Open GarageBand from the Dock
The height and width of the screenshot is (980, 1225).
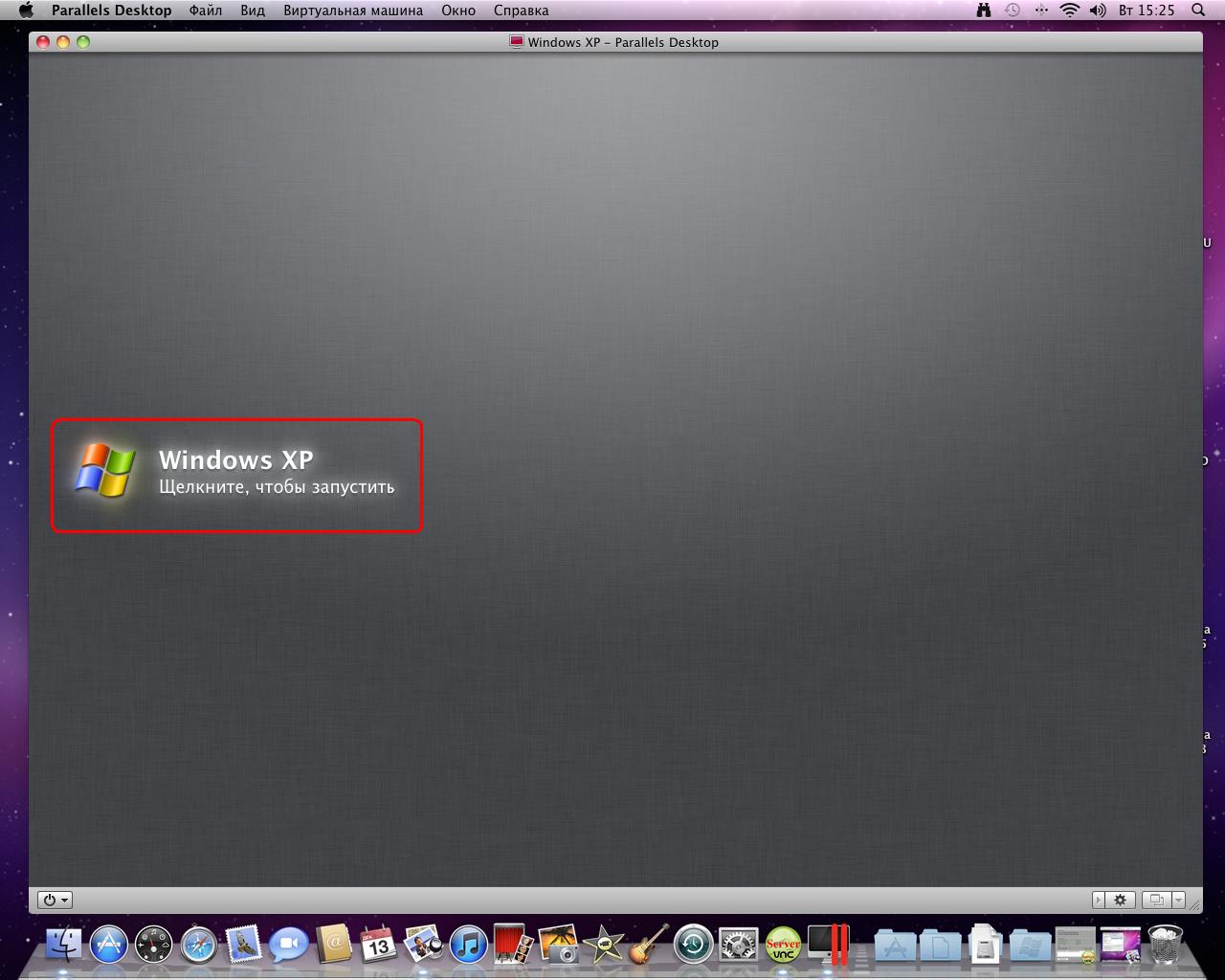pyautogui.click(x=649, y=944)
